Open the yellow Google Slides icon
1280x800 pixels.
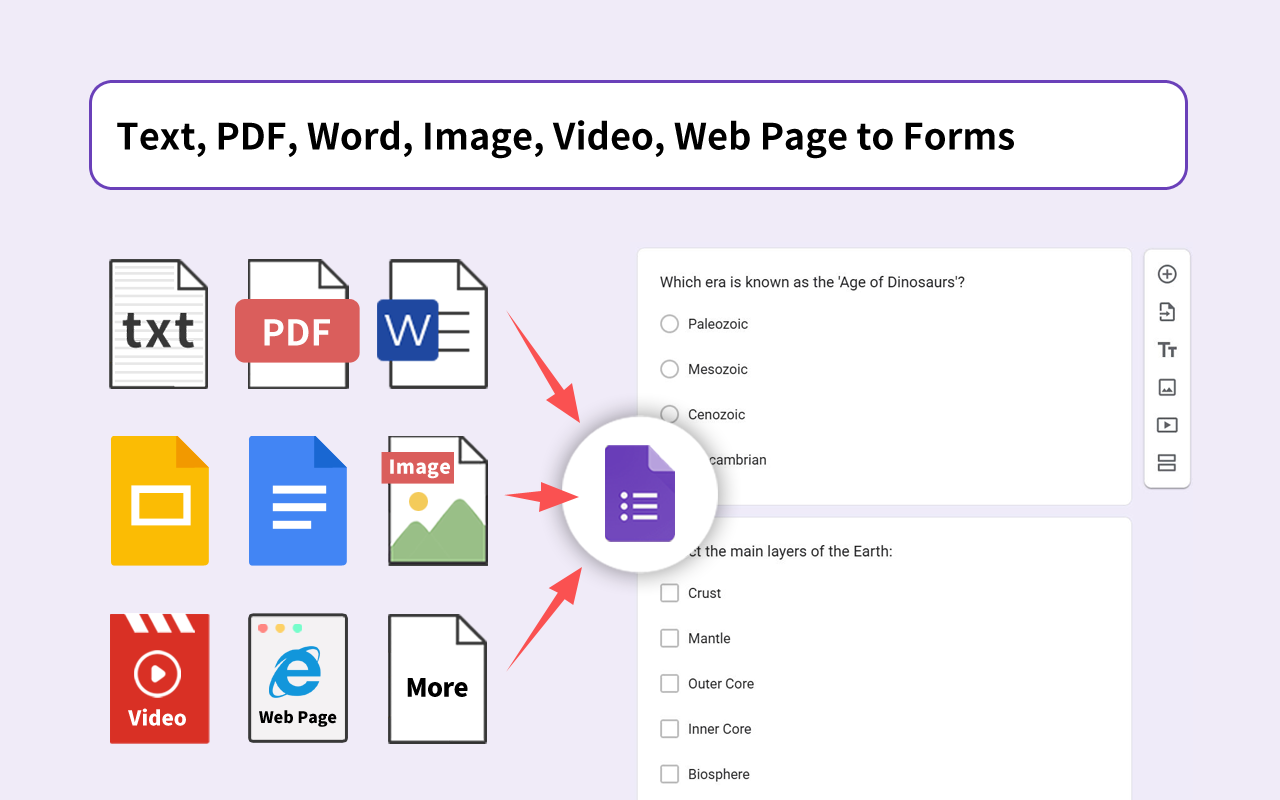(x=159, y=500)
